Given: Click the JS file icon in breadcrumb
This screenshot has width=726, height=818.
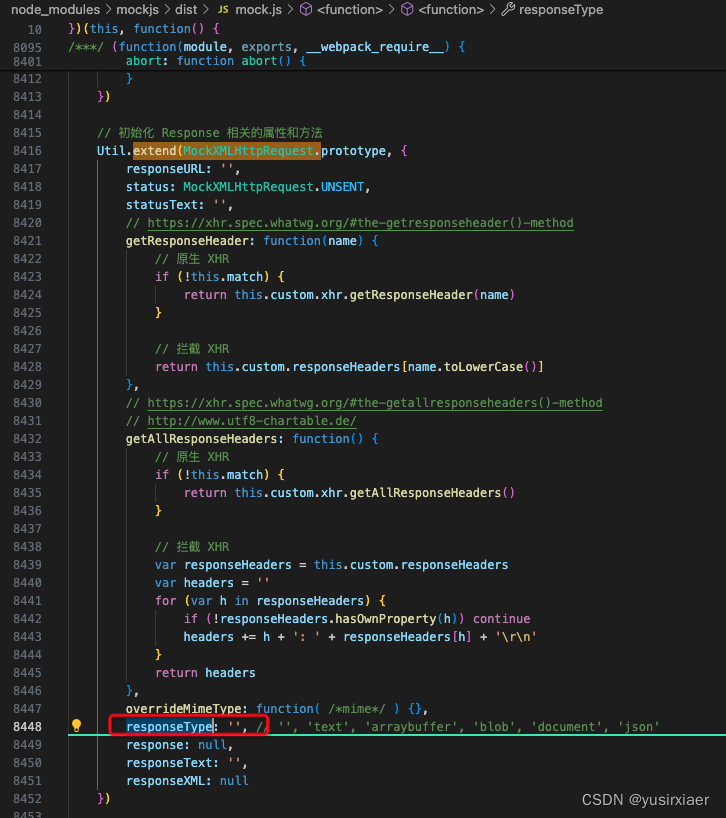Looking at the screenshot, I should pos(223,9).
